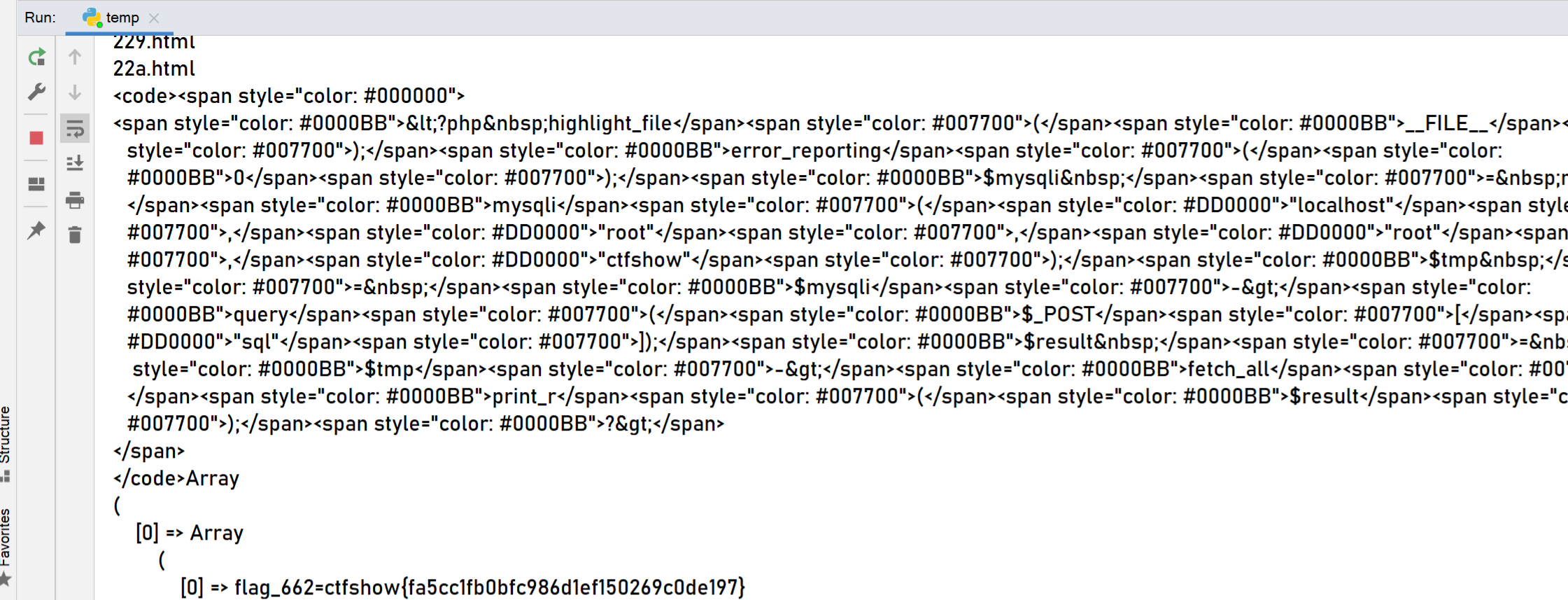Screen dimensions: 1568x600
Task: Click the closing </span> output line
Action: tap(149, 451)
